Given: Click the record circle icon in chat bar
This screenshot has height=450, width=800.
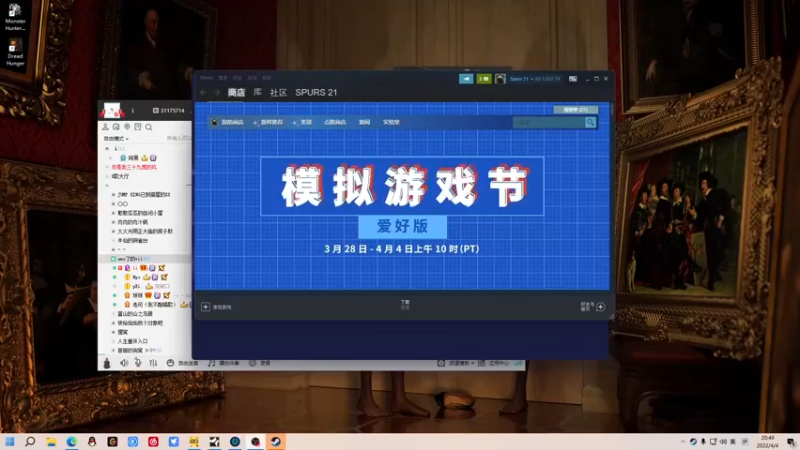Looking at the screenshot, I should coord(252,363).
